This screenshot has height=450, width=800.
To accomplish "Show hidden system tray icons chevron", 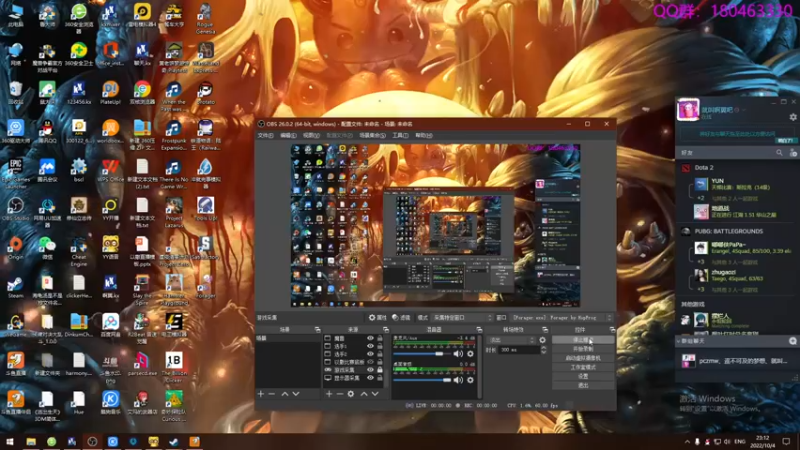I will (x=687, y=441).
